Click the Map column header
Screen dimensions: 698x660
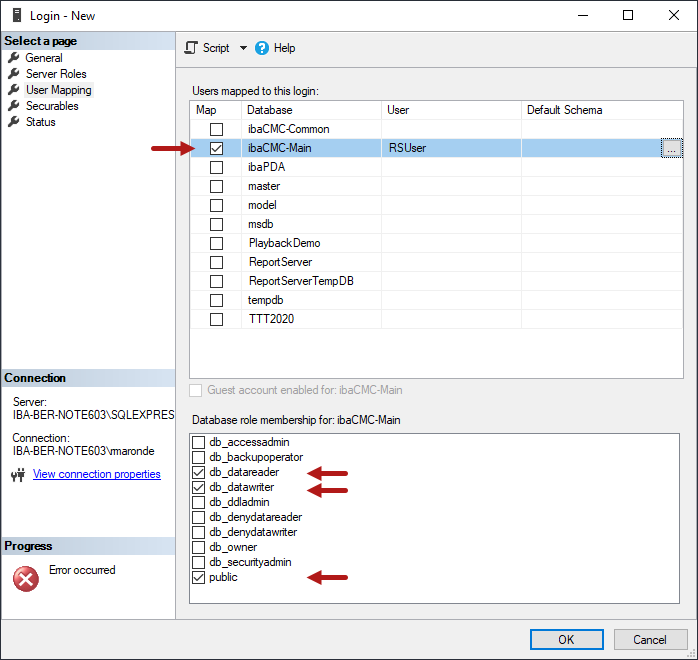click(216, 110)
